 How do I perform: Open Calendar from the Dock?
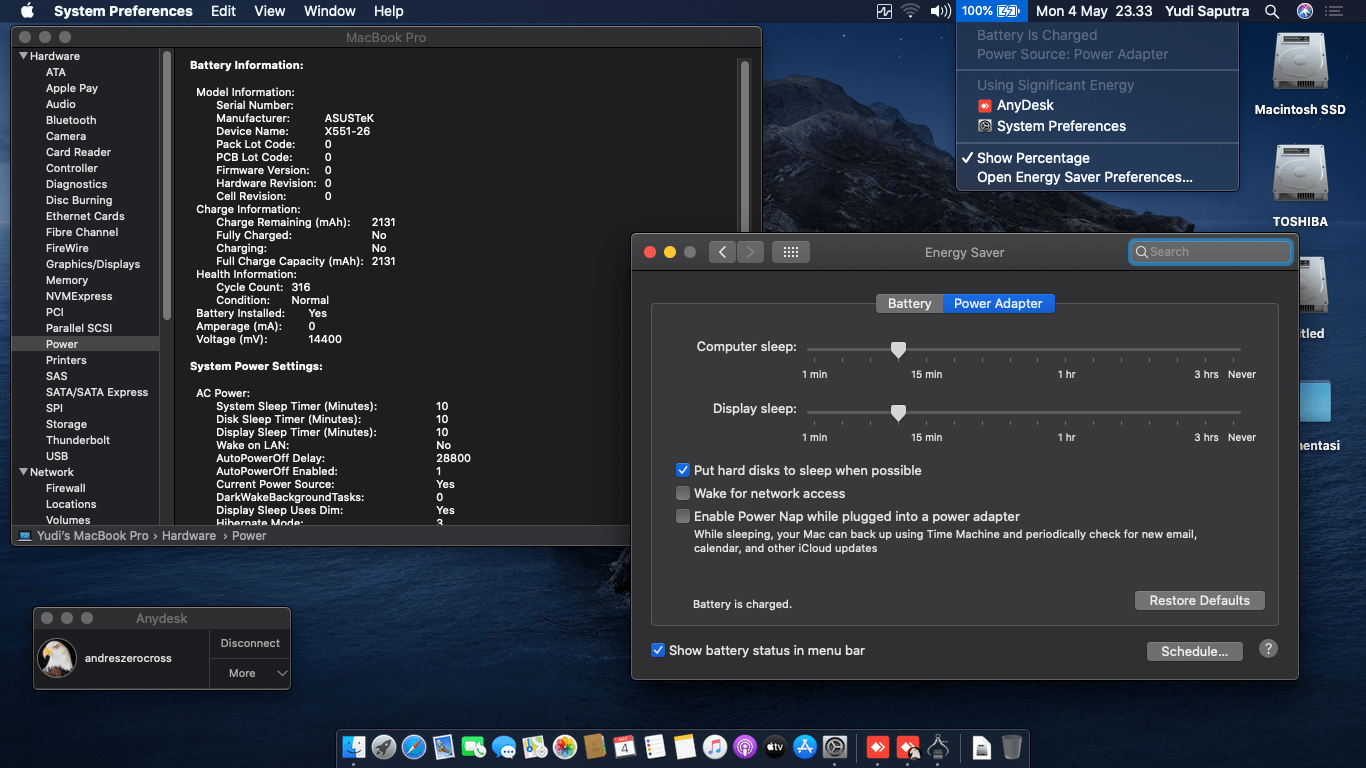(625, 747)
